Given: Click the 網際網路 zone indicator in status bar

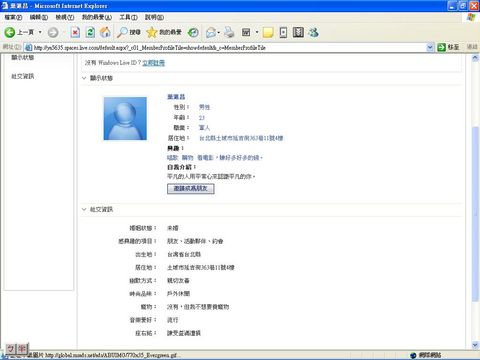Looking at the screenshot, I should coord(426,355).
